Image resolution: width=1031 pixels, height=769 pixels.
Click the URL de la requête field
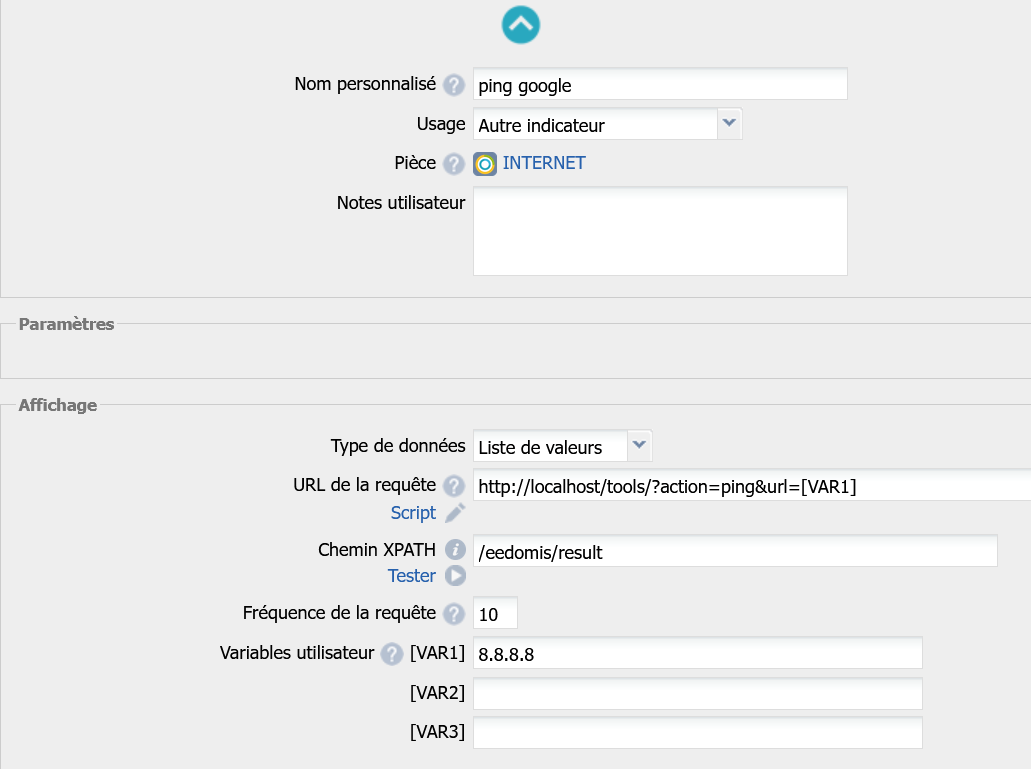[750, 486]
